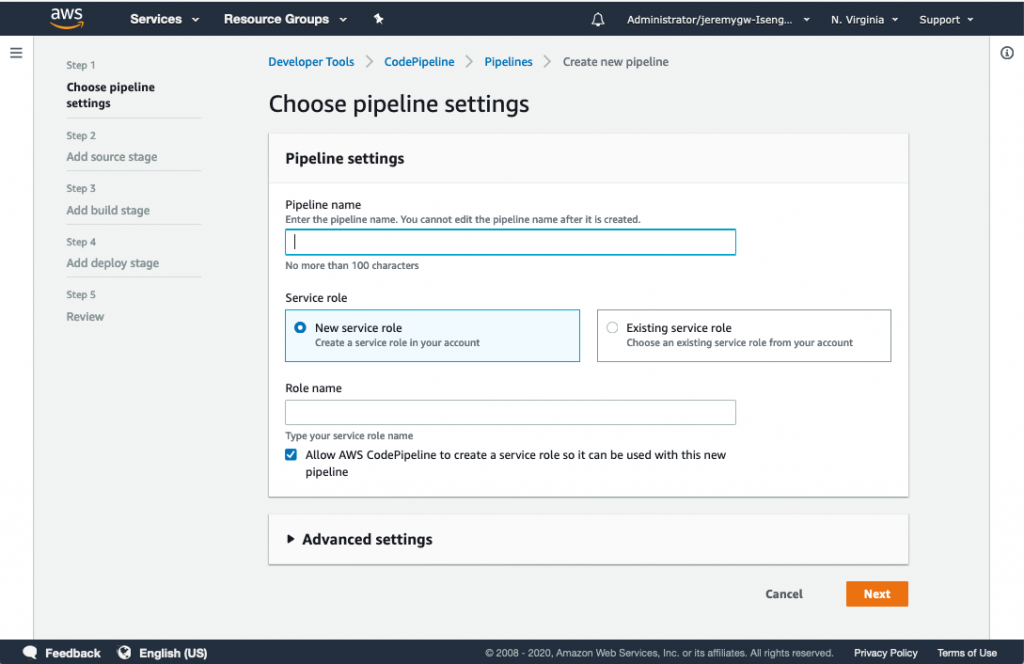Click the language globe icon
Viewport: 1024px width, 664px height.
click(124, 653)
